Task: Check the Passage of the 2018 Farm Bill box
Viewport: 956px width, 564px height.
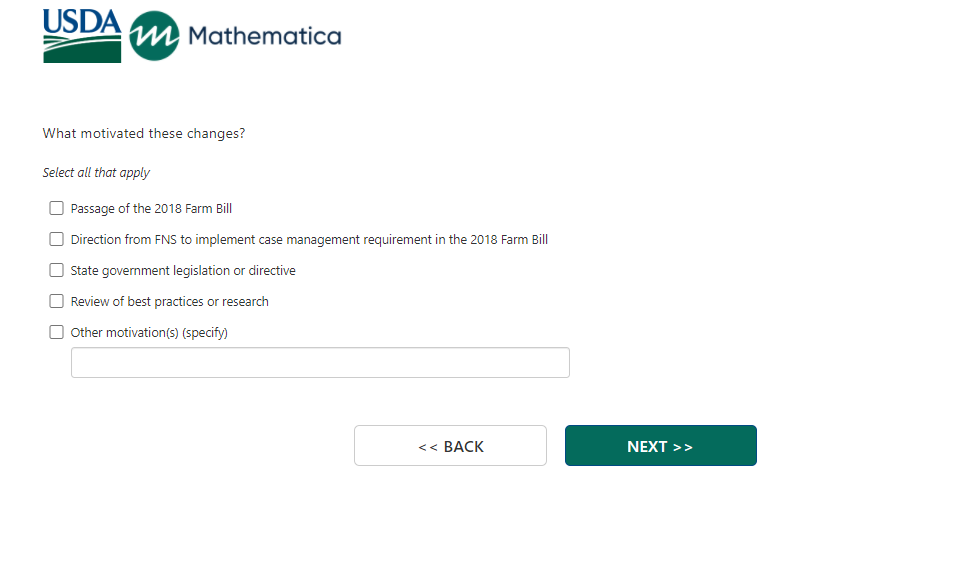Action: point(57,209)
